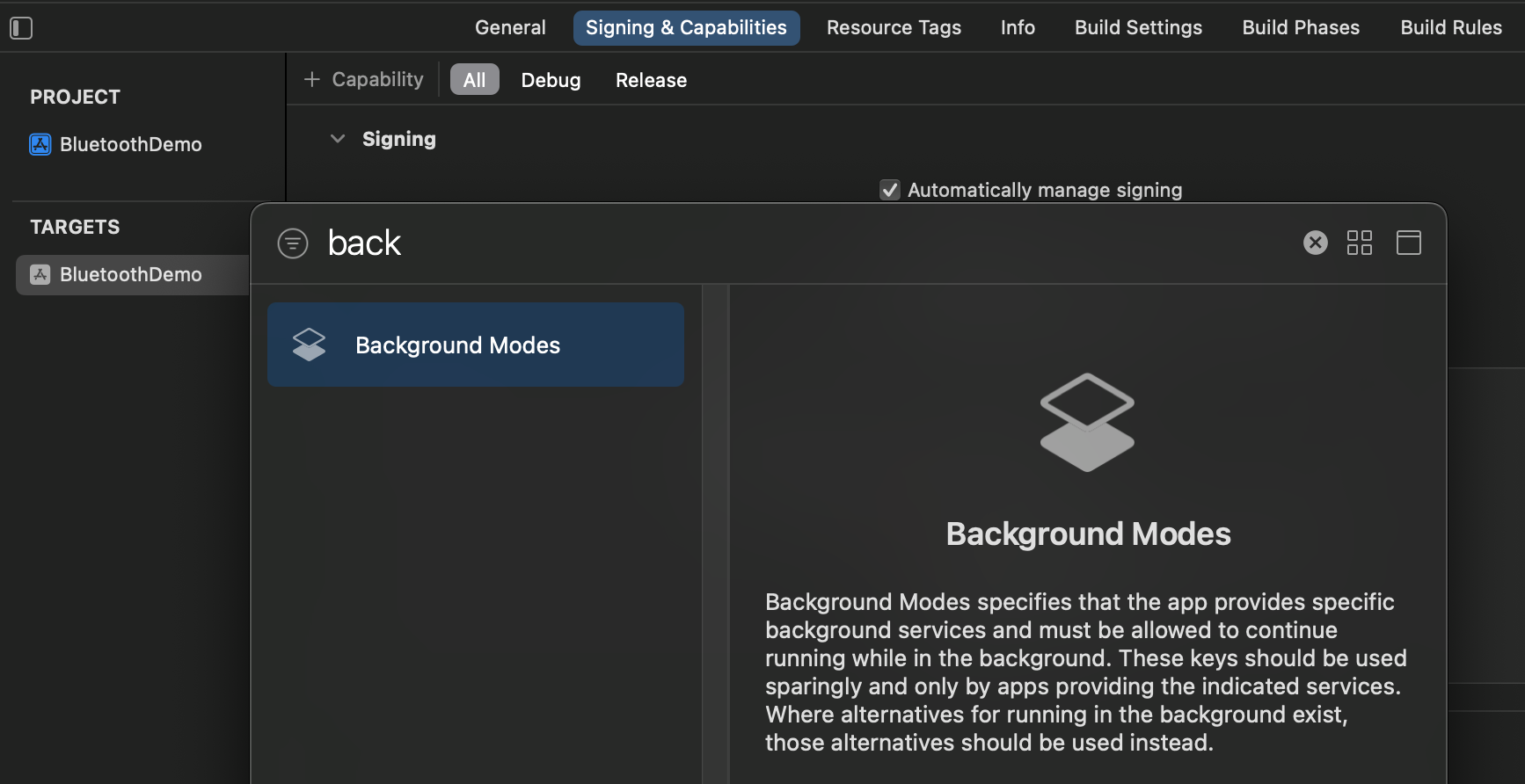The height and width of the screenshot is (784, 1525).
Task: Select the Background Modes result row
Action: 475,345
